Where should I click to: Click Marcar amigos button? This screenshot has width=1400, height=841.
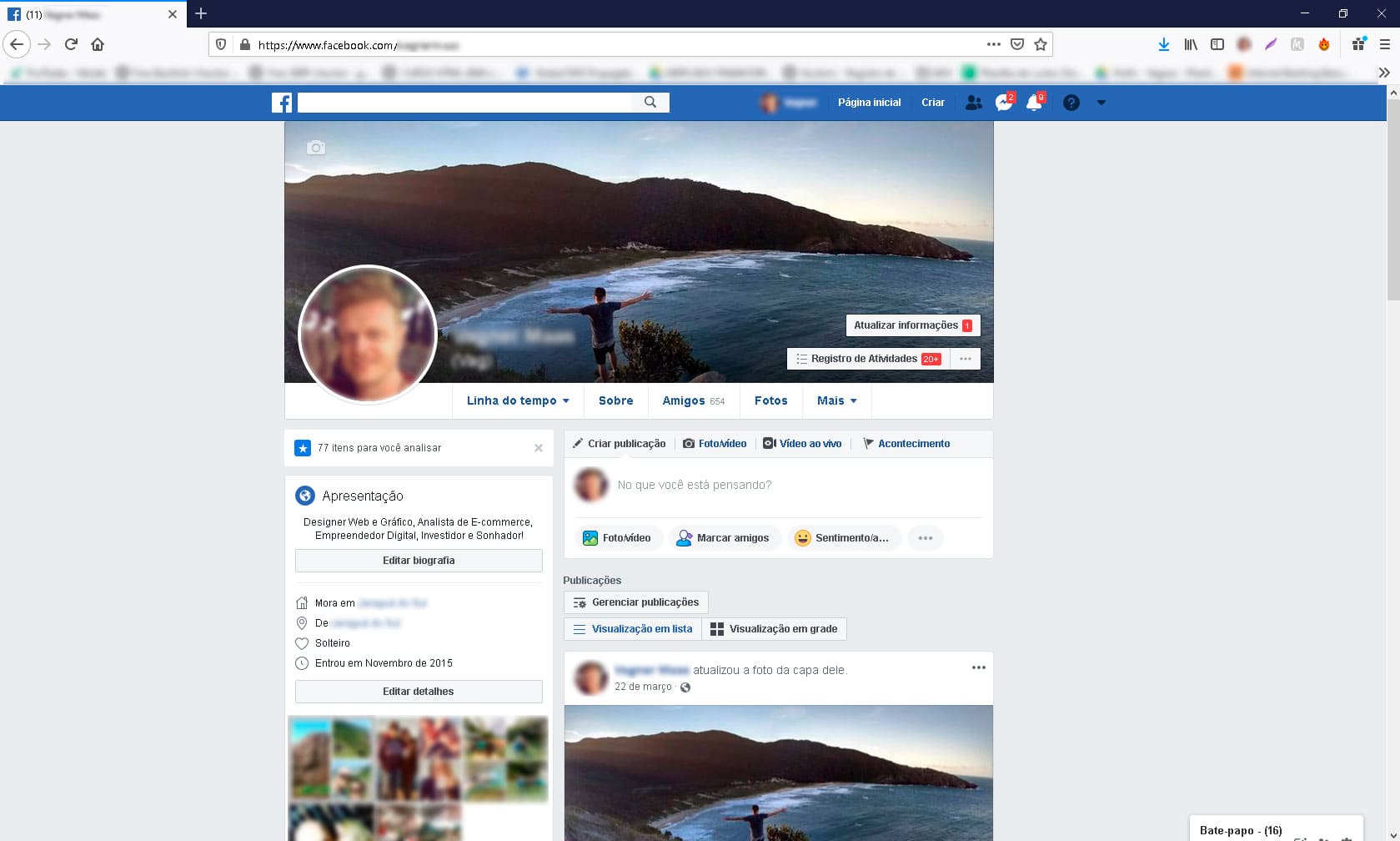tap(723, 538)
